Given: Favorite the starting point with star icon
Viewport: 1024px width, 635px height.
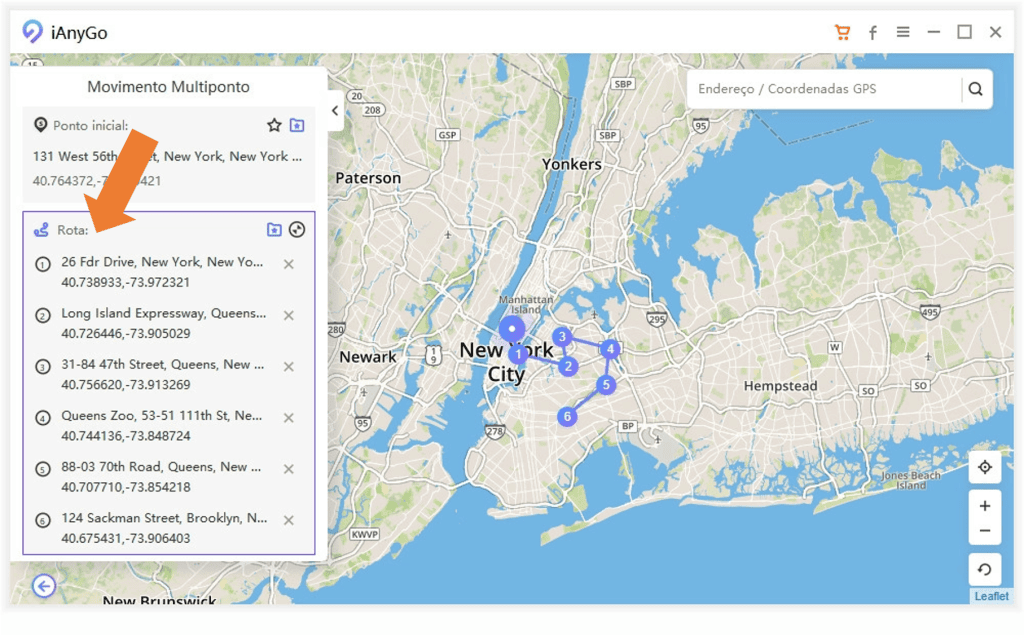Looking at the screenshot, I should coord(274,125).
